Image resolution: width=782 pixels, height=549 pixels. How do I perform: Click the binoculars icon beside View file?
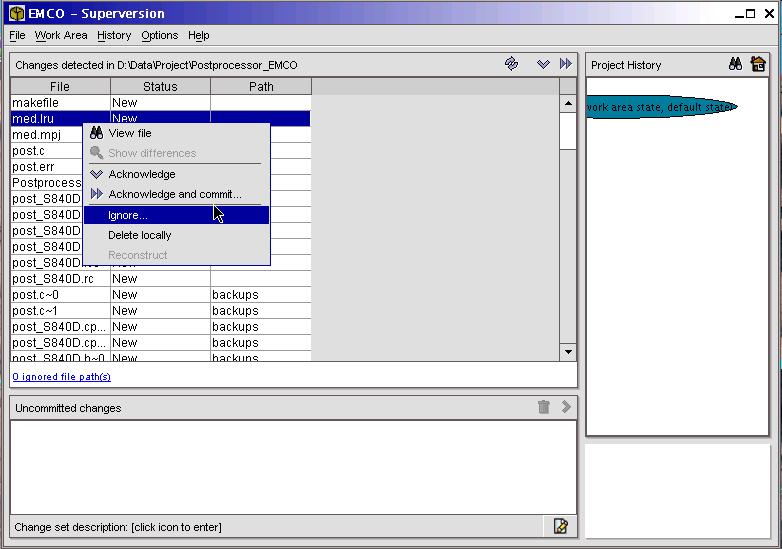tap(96, 133)
